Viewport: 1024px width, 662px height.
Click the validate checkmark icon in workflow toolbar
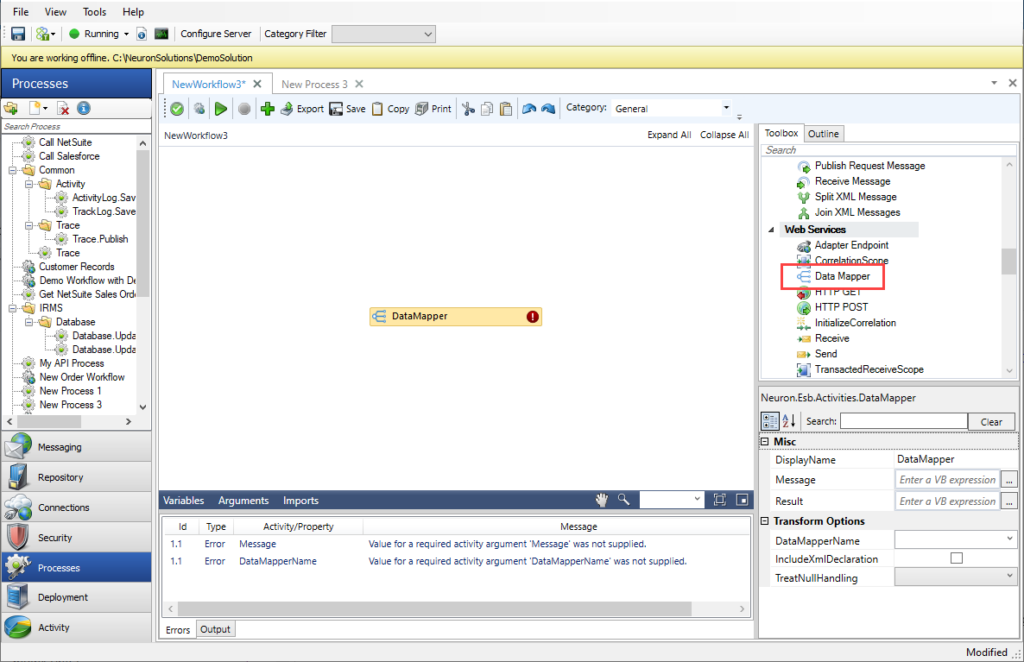click(177, 109)
